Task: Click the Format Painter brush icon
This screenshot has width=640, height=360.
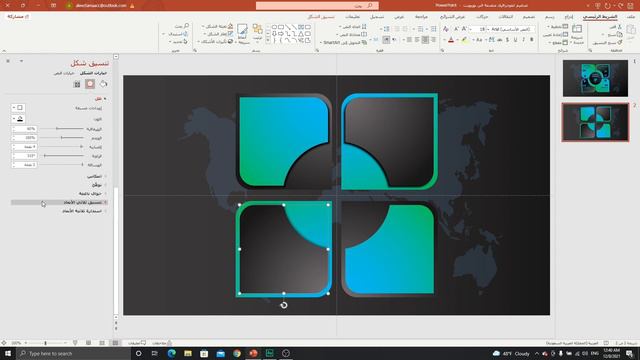Action: [620, 42]
